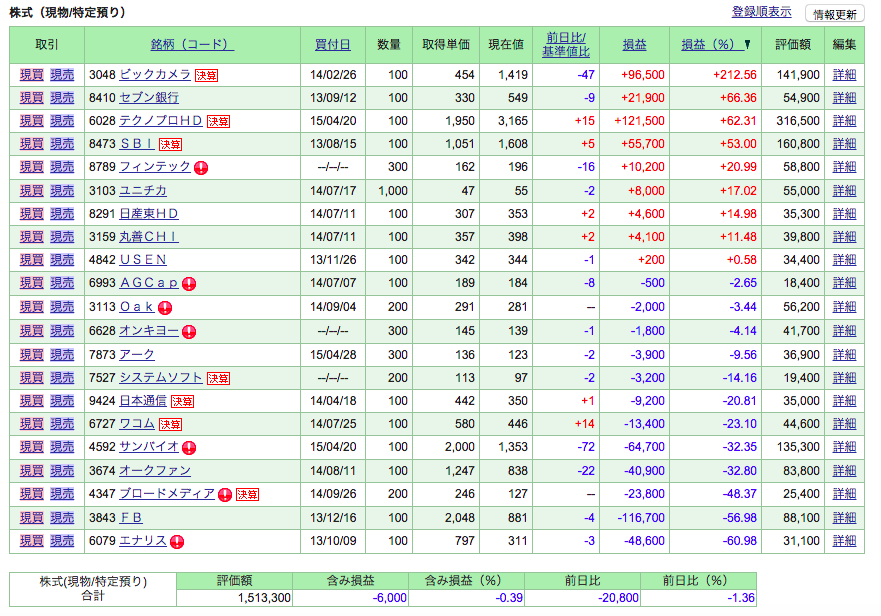Click 現買 for USEN row
881x616 pixels.
point(31,260)
